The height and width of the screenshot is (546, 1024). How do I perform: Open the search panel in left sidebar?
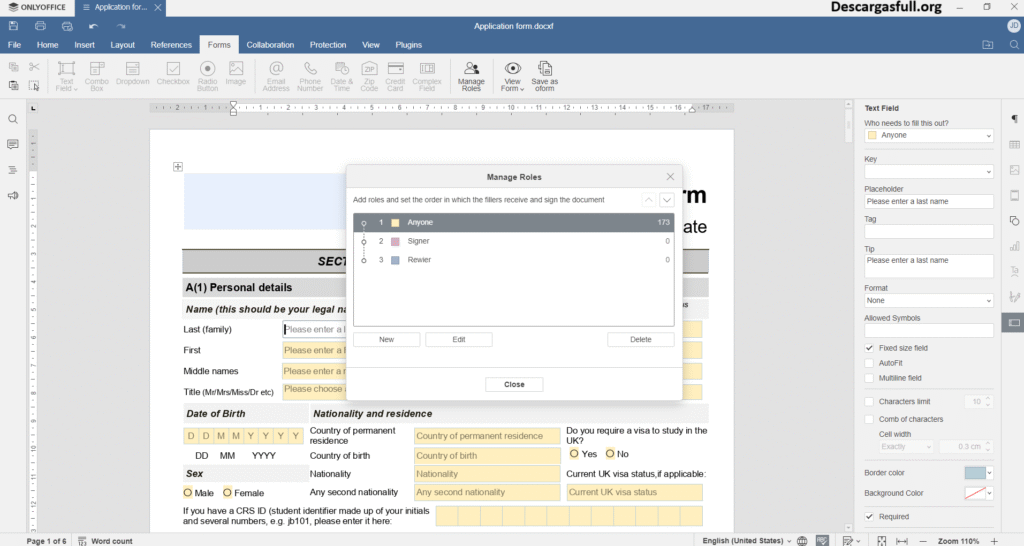pyautogui.click(x=13, y=119)
